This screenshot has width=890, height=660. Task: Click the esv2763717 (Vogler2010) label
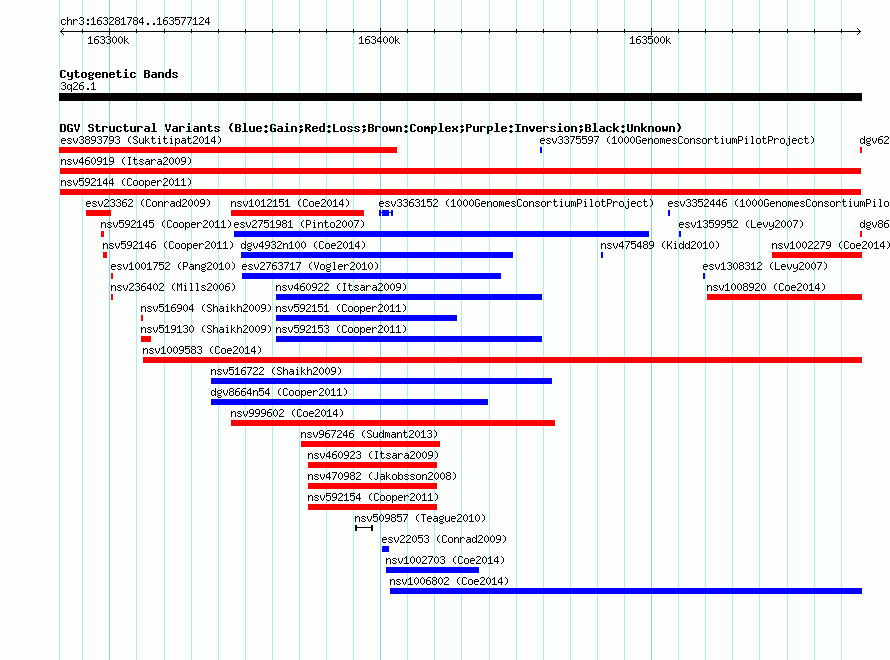coord(310,266)
